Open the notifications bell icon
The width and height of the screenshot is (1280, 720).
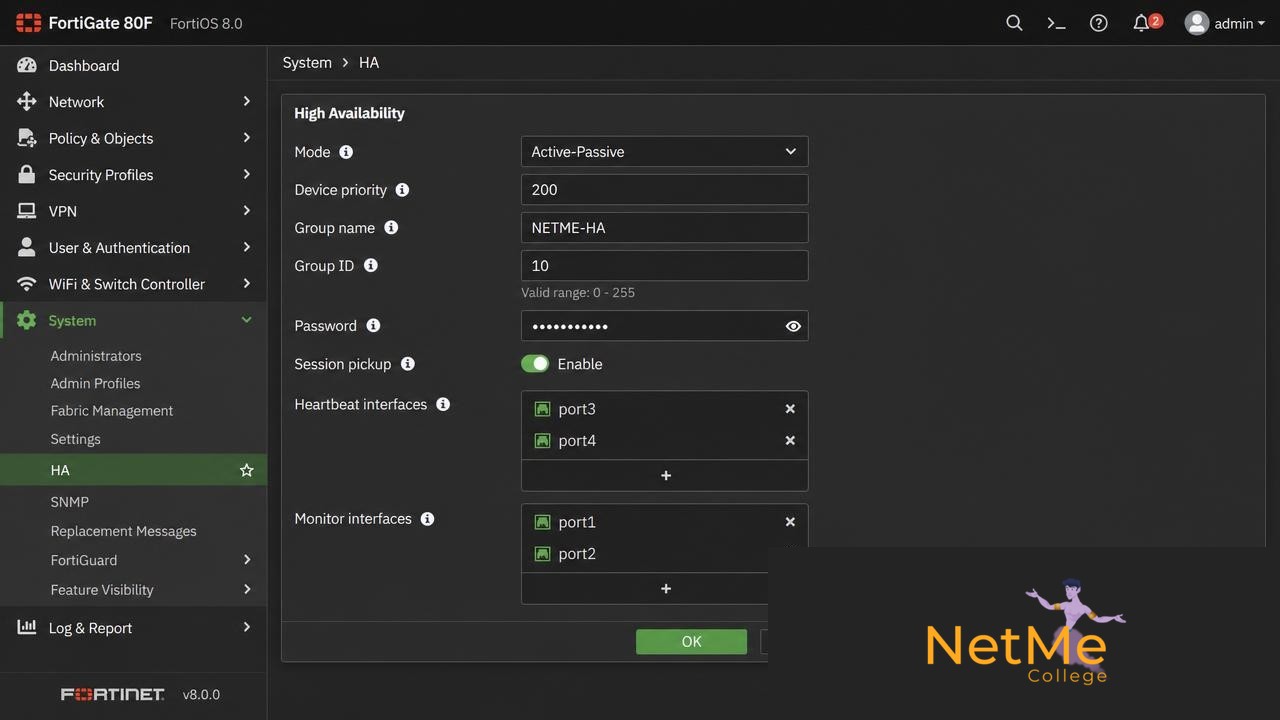pyautogui.click(x=1141, y=23)
